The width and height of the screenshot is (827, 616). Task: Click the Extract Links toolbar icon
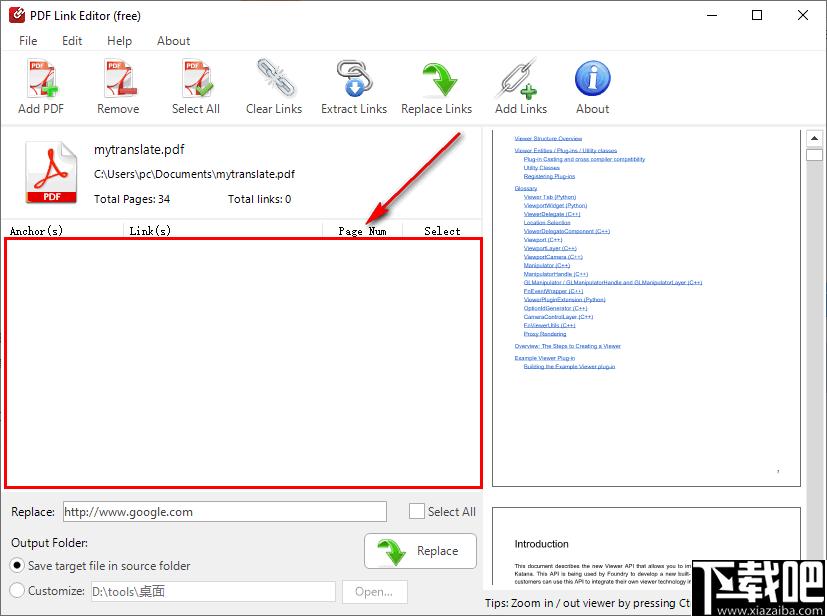point(354,79)
